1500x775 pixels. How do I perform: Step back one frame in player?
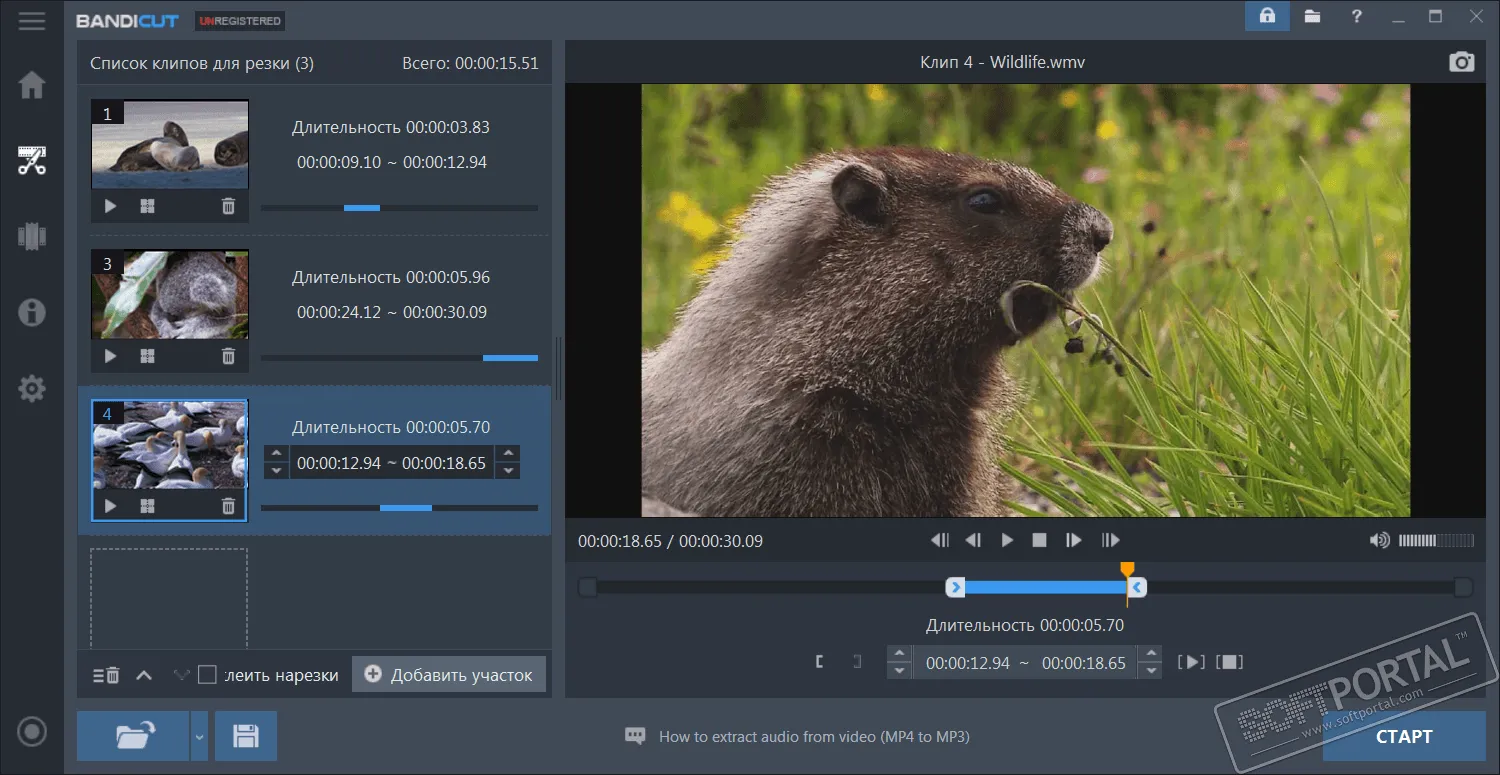click(x=973, y=540)
